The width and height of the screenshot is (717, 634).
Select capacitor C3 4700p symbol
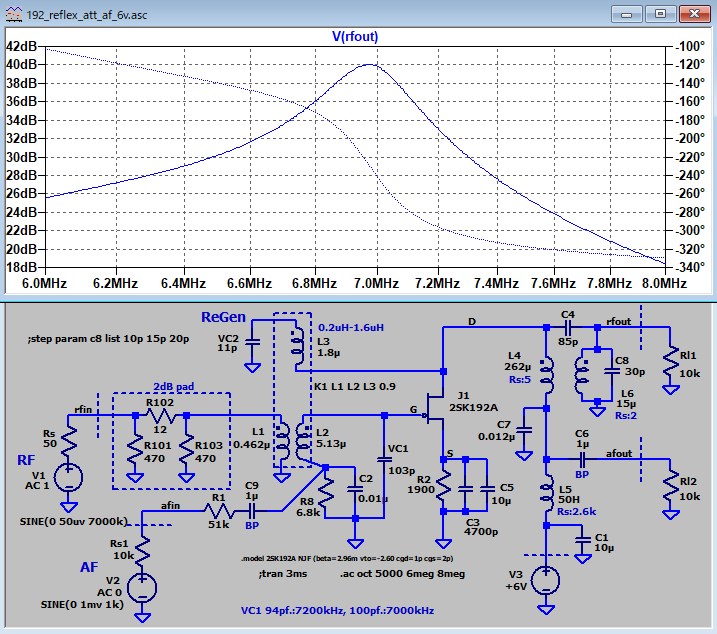click(x=465, y=489)
